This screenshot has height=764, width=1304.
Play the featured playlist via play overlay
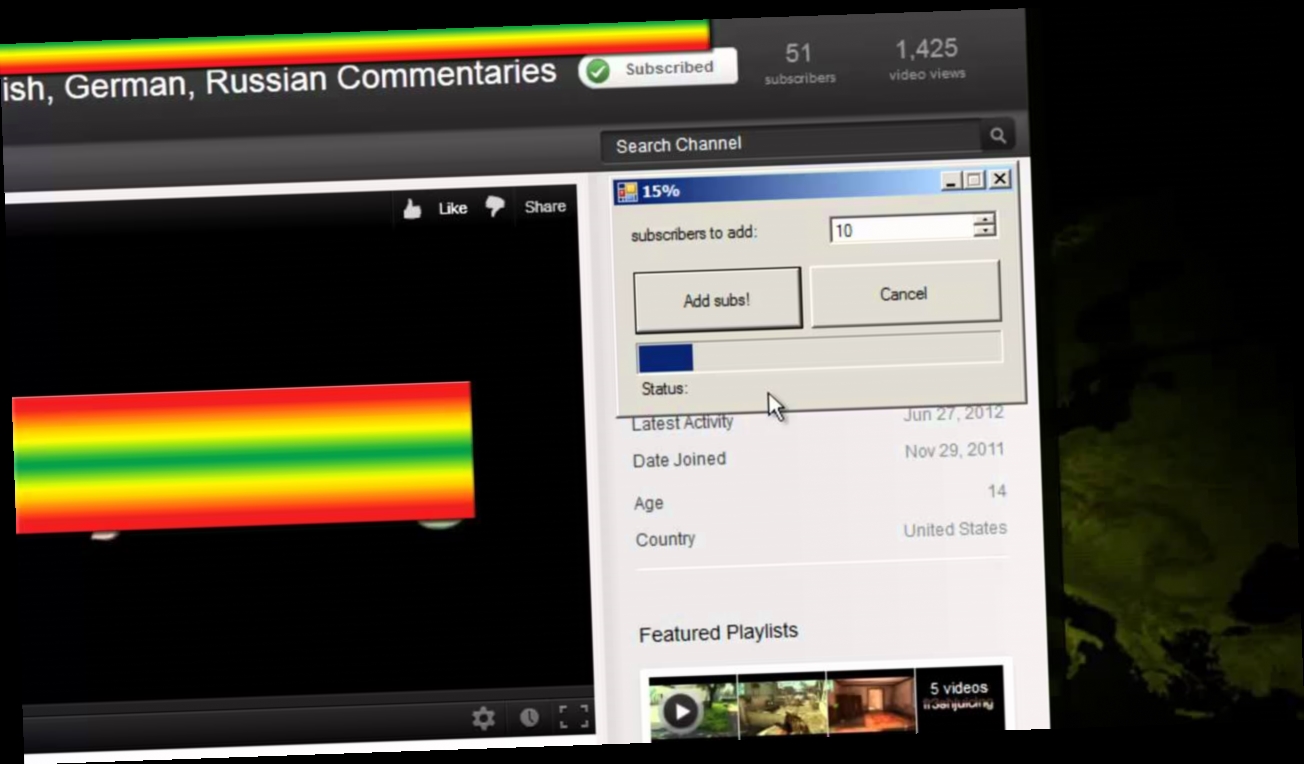(681, 711)
